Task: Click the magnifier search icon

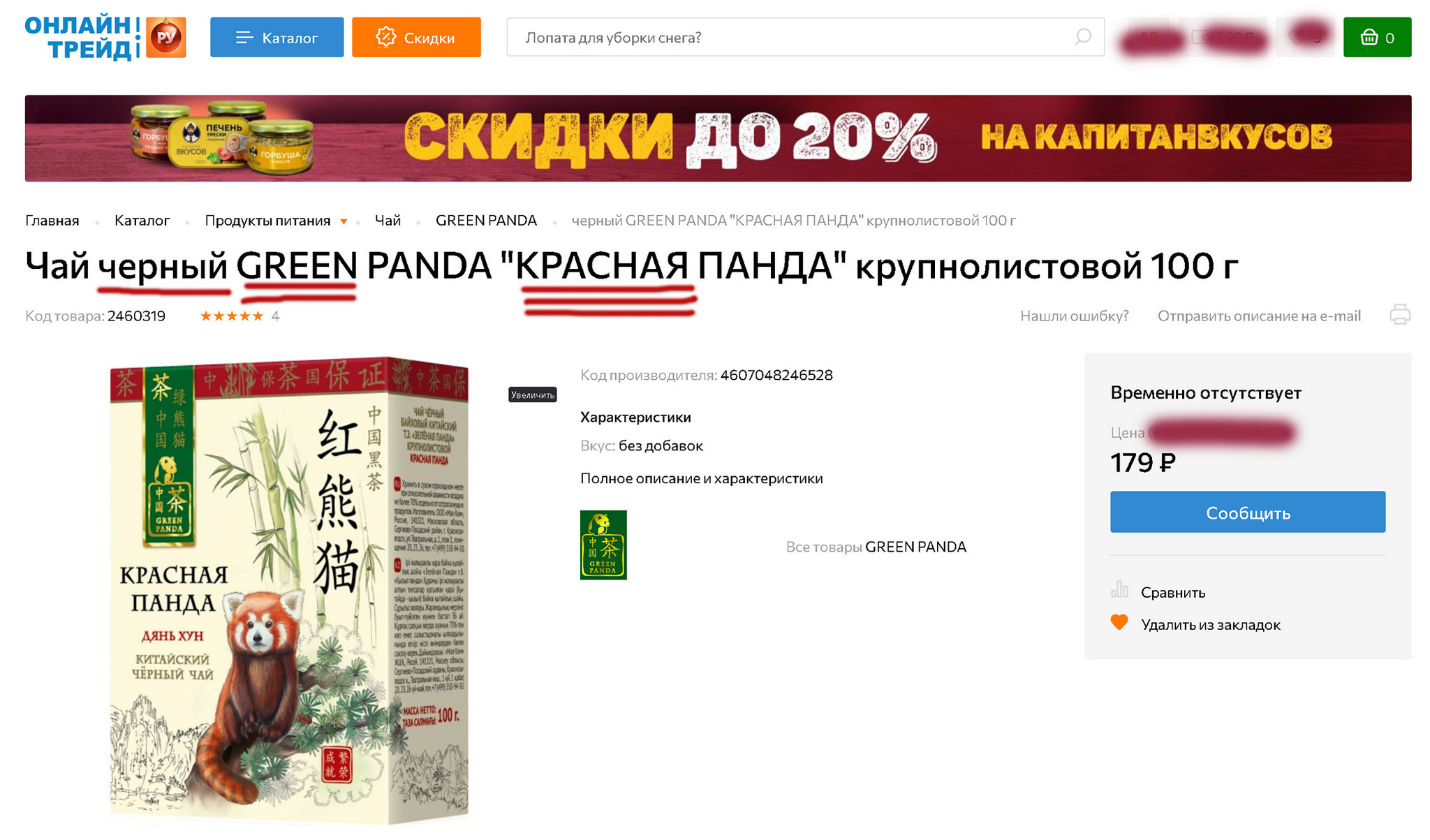Action: pos(1082,37)
